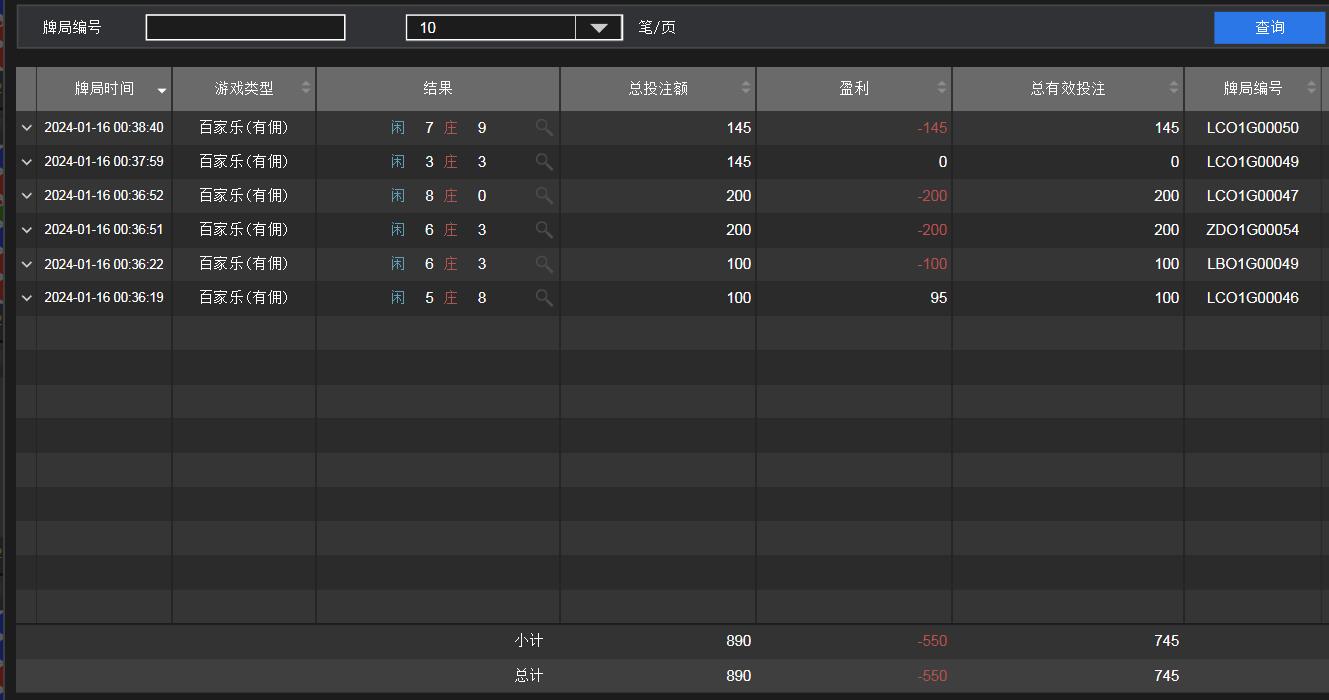The width and height of the screenshot is (1329, 700).
Task: View result details for round LCO1G00047
Action: click(544, 195)
